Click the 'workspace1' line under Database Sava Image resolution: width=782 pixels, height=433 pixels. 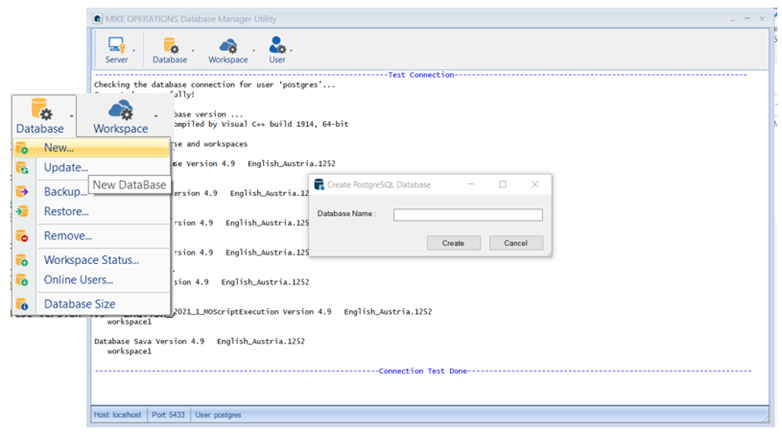tap(129, 351)
